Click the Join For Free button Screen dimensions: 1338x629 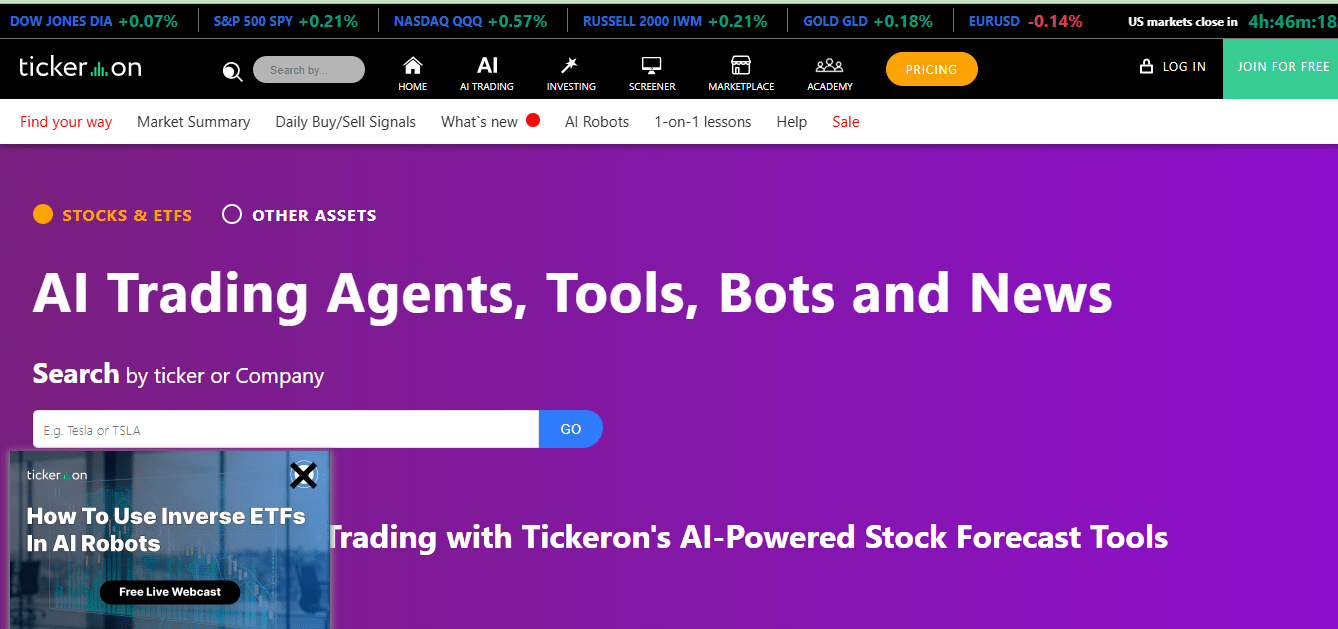[x=1282, y=68]
